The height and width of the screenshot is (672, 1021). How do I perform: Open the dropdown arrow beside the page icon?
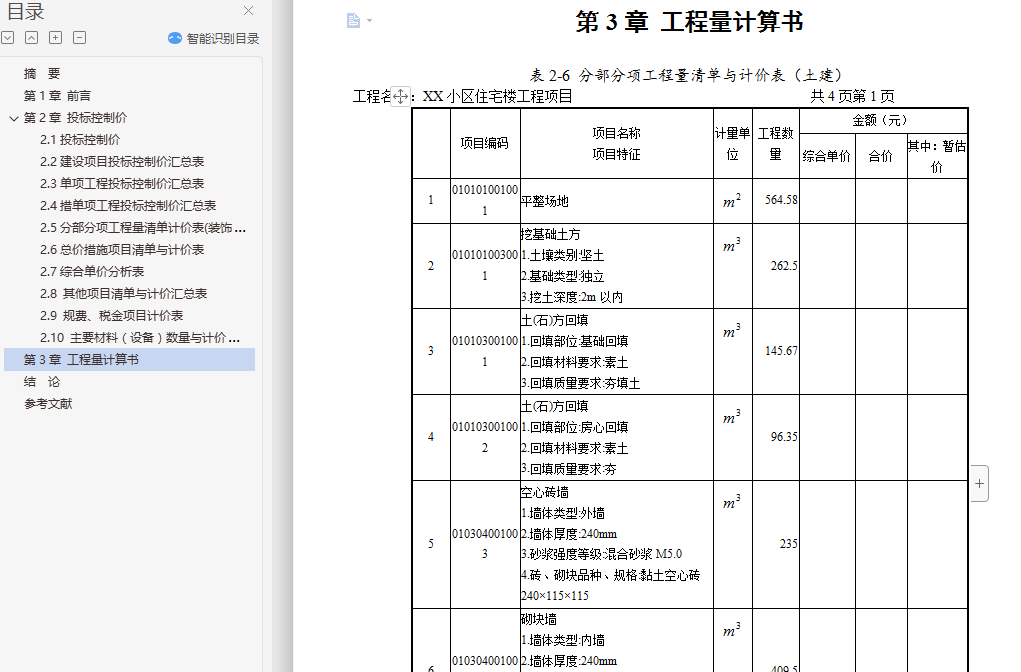point(369,21)
